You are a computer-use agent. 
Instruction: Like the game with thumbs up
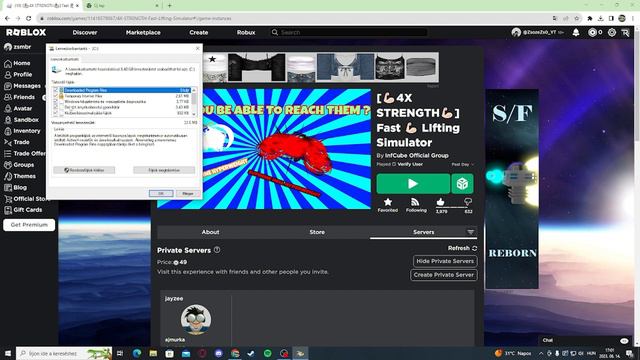pos(441,202)
